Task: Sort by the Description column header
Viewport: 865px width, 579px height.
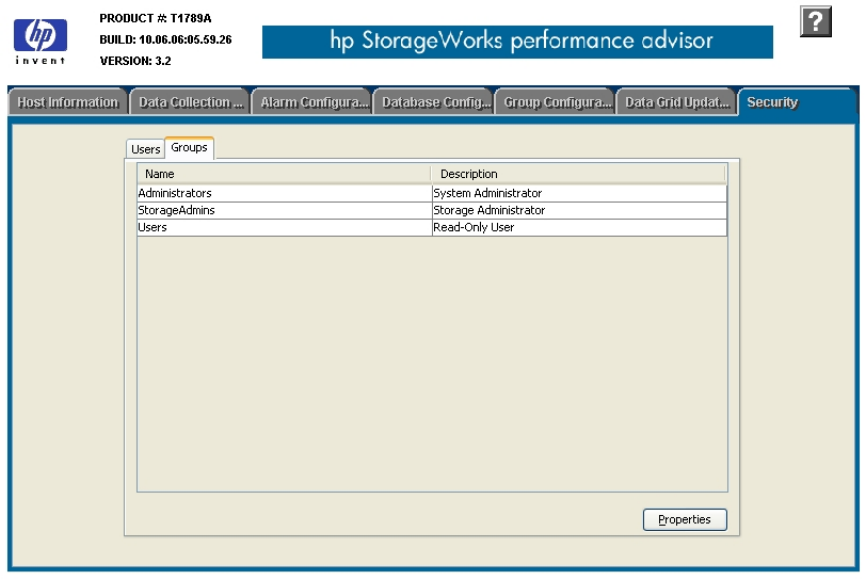Action: tap(578, 174)
